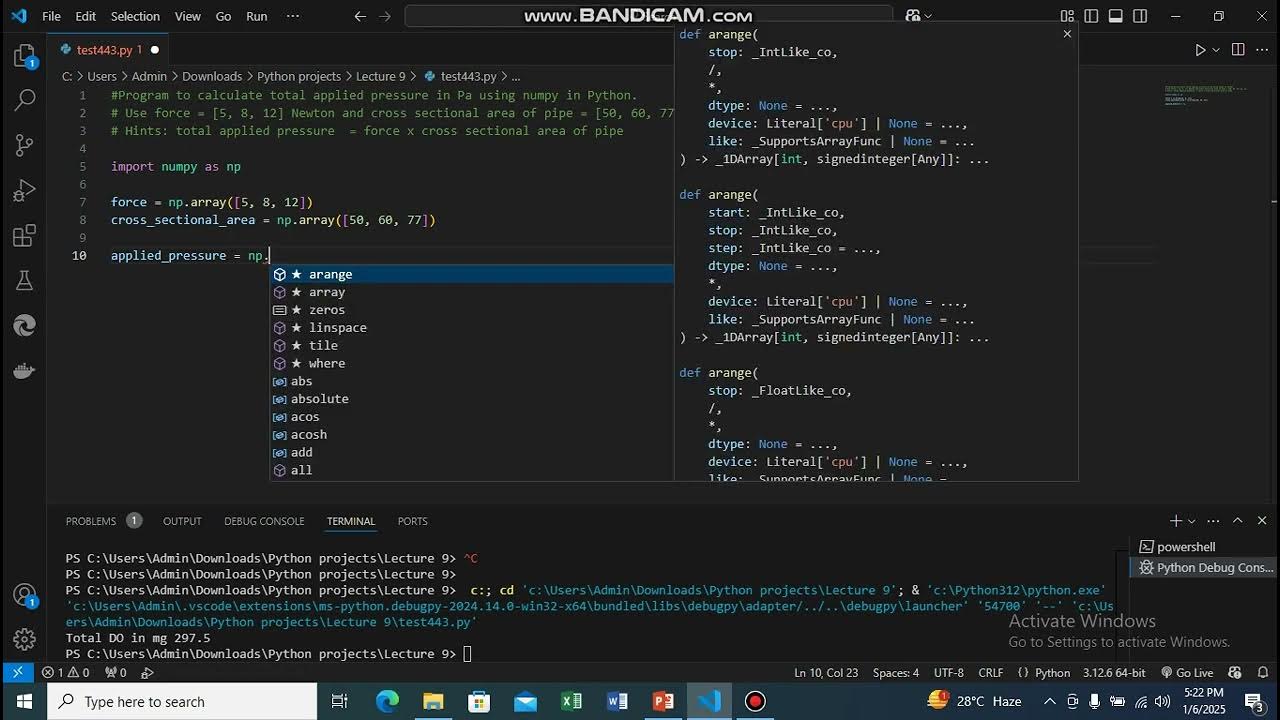Image resolution: width=1280 pixels, height=720 pixels.
Task: Choose the arange autocomplete suggestion
Action: [472, 274]
